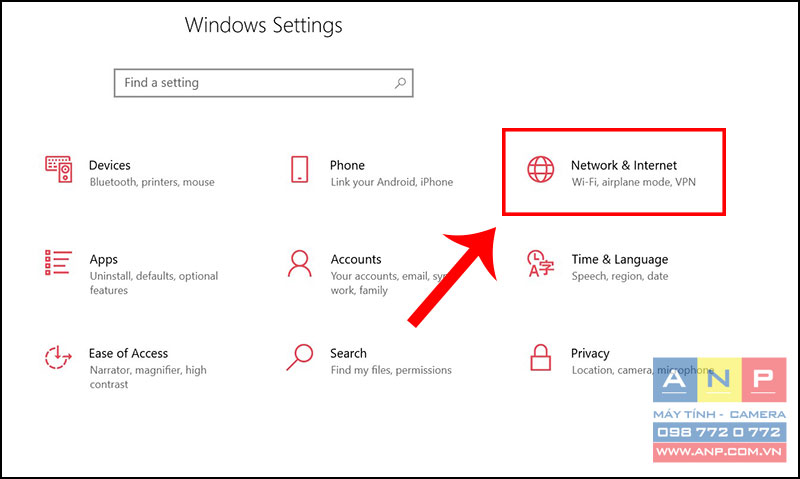The height and width of the screenshot is (479, 800).
Task: Select the Network & Internet globe icon
Action: [540, 169]
